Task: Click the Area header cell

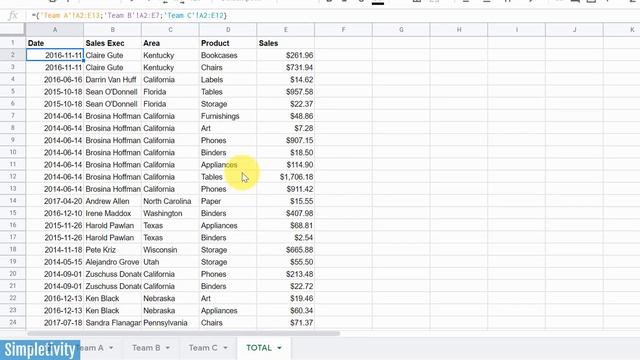Action: [x=170, y=43]
